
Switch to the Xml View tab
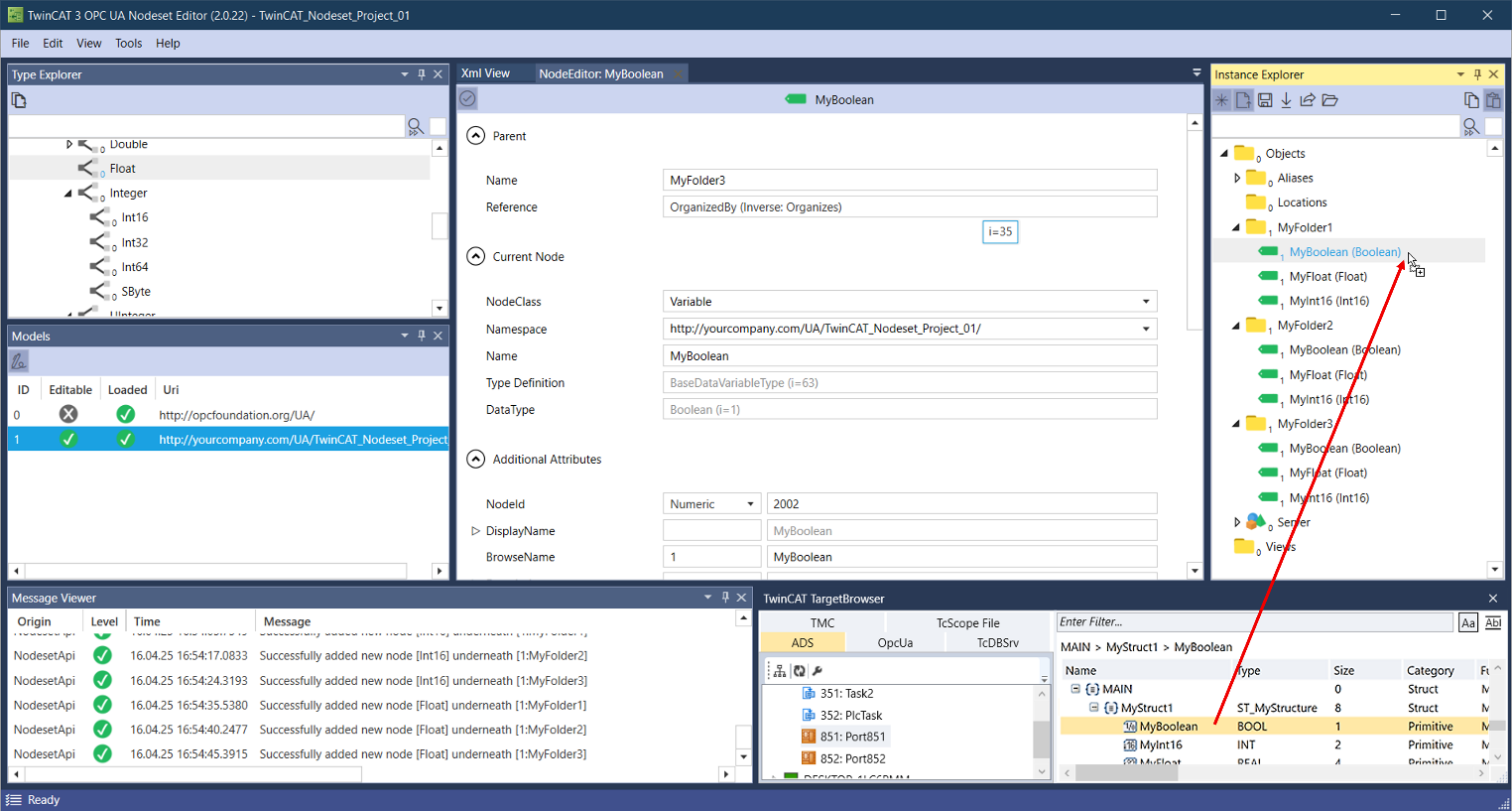(x=485, y=73)
